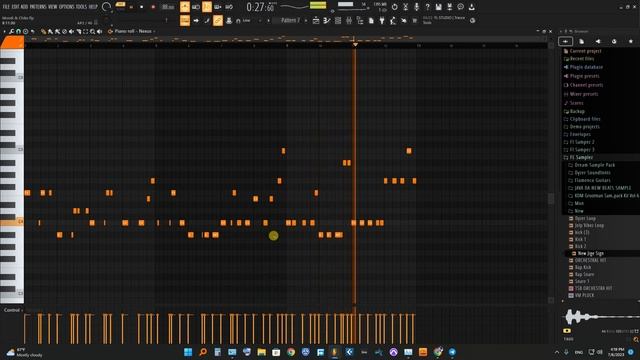
Task: Click the microphone one-click recording icon
Action: click(x=416, y=7)
